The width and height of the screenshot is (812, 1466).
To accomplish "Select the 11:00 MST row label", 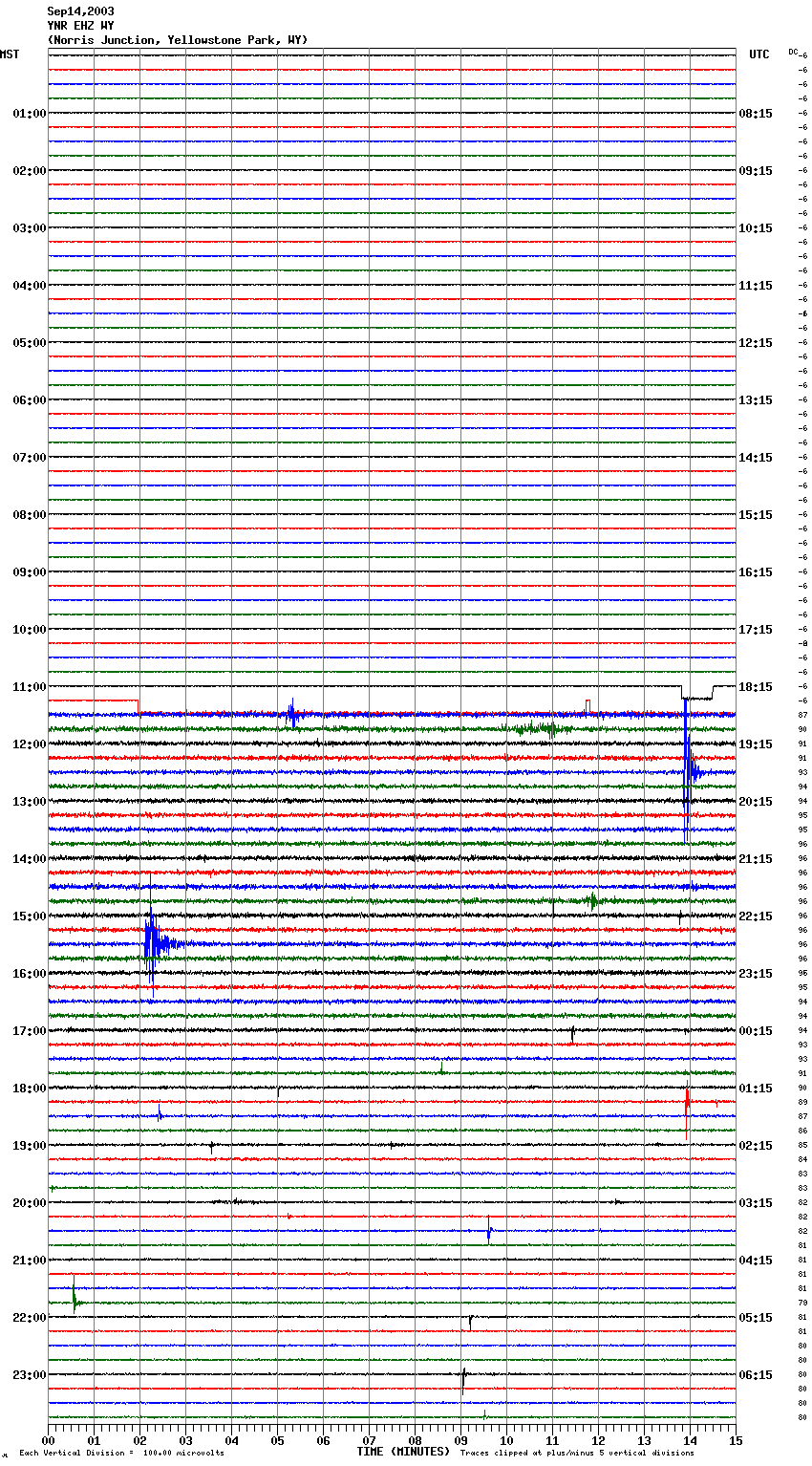I will 29,687.
